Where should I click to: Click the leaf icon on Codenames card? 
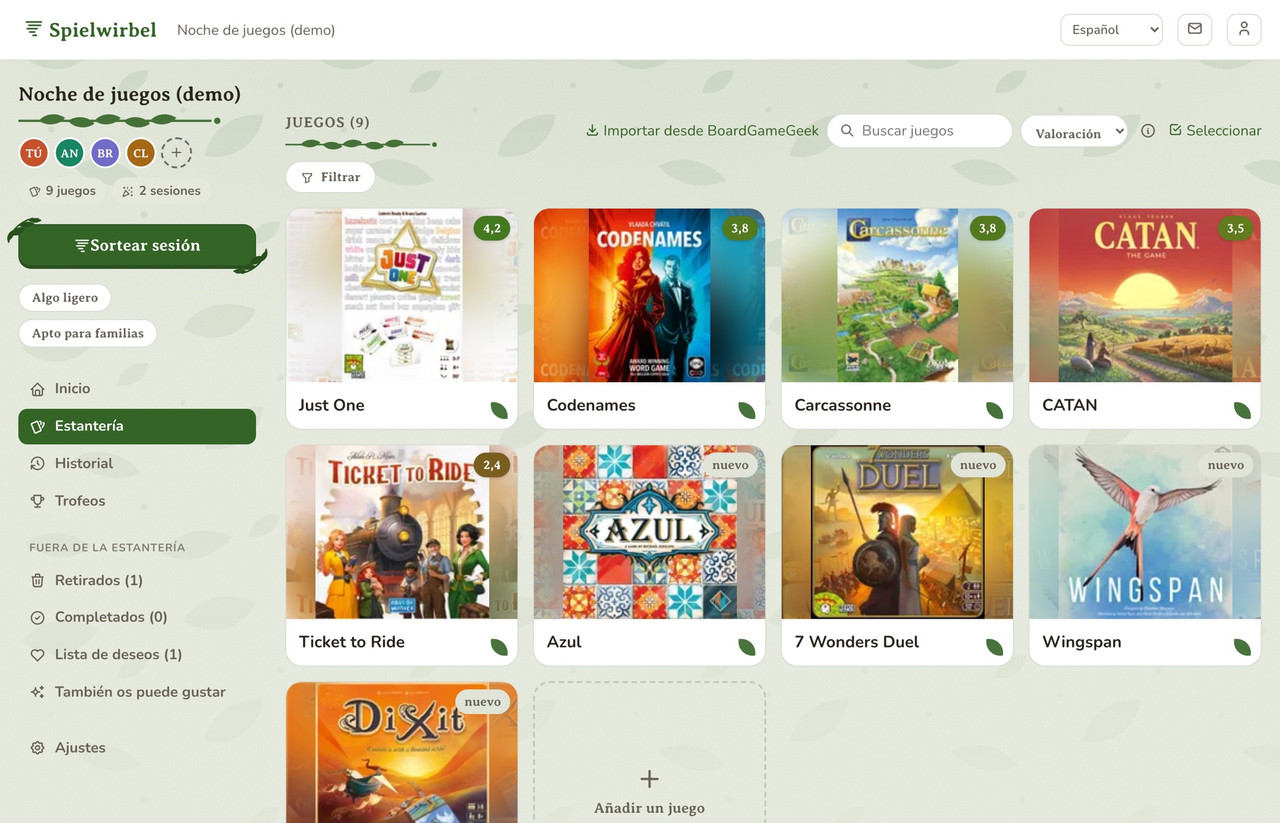click(747, 410)
